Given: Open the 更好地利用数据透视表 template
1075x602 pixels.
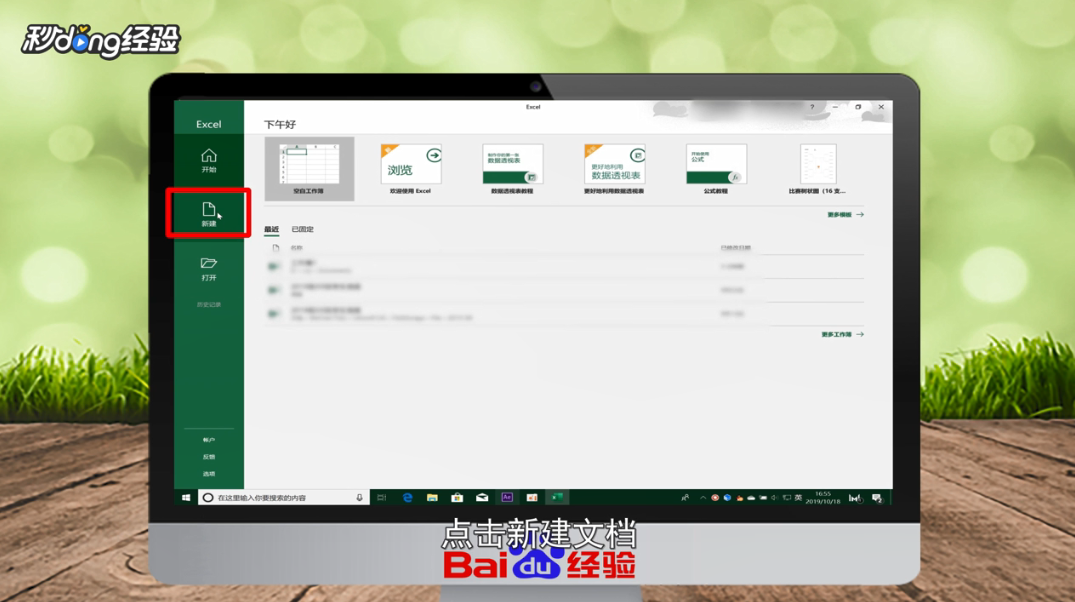Looking at the screenshot, I should 614,169.
